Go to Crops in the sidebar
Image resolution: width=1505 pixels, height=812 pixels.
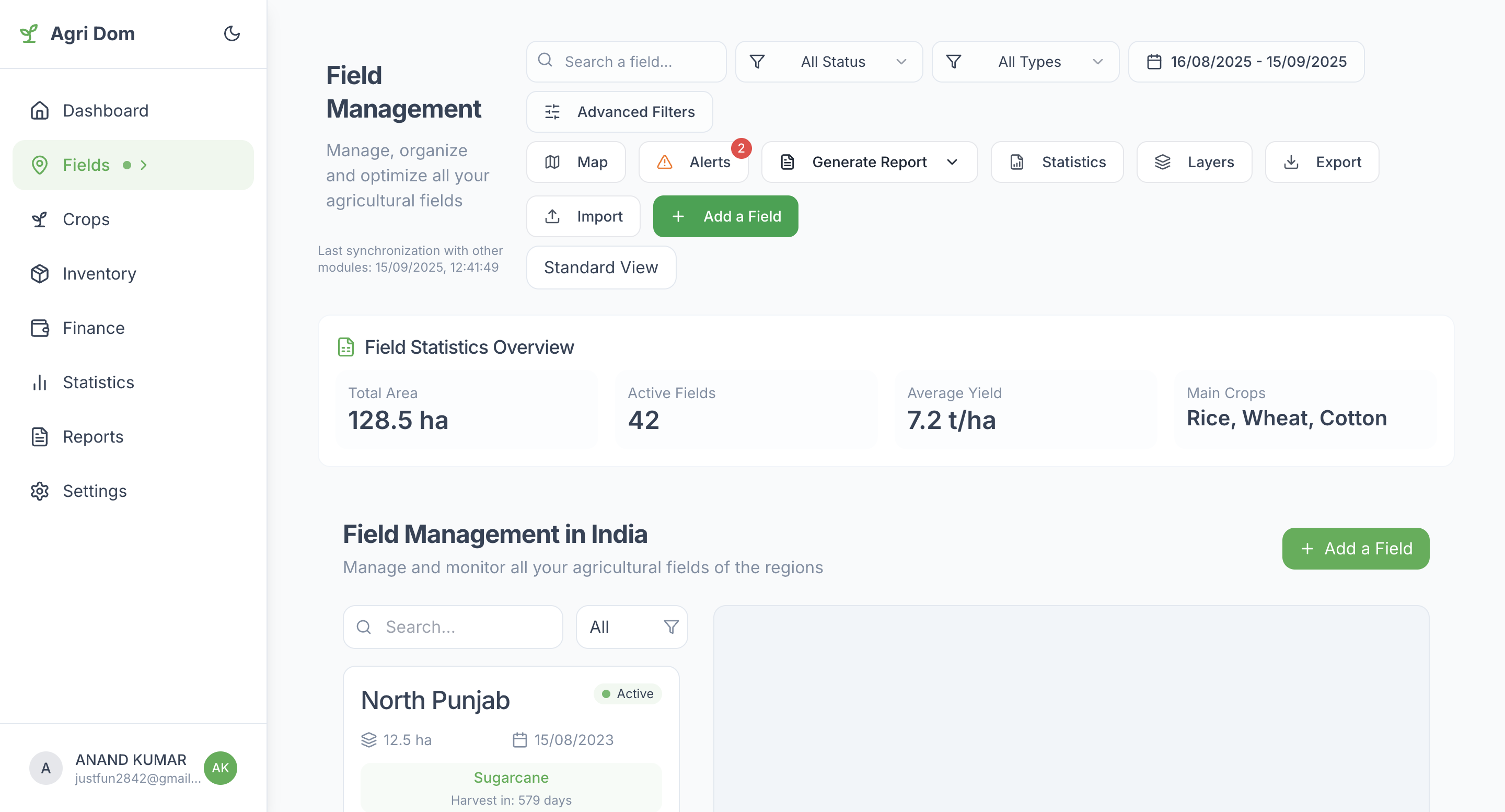pos(86,219)
